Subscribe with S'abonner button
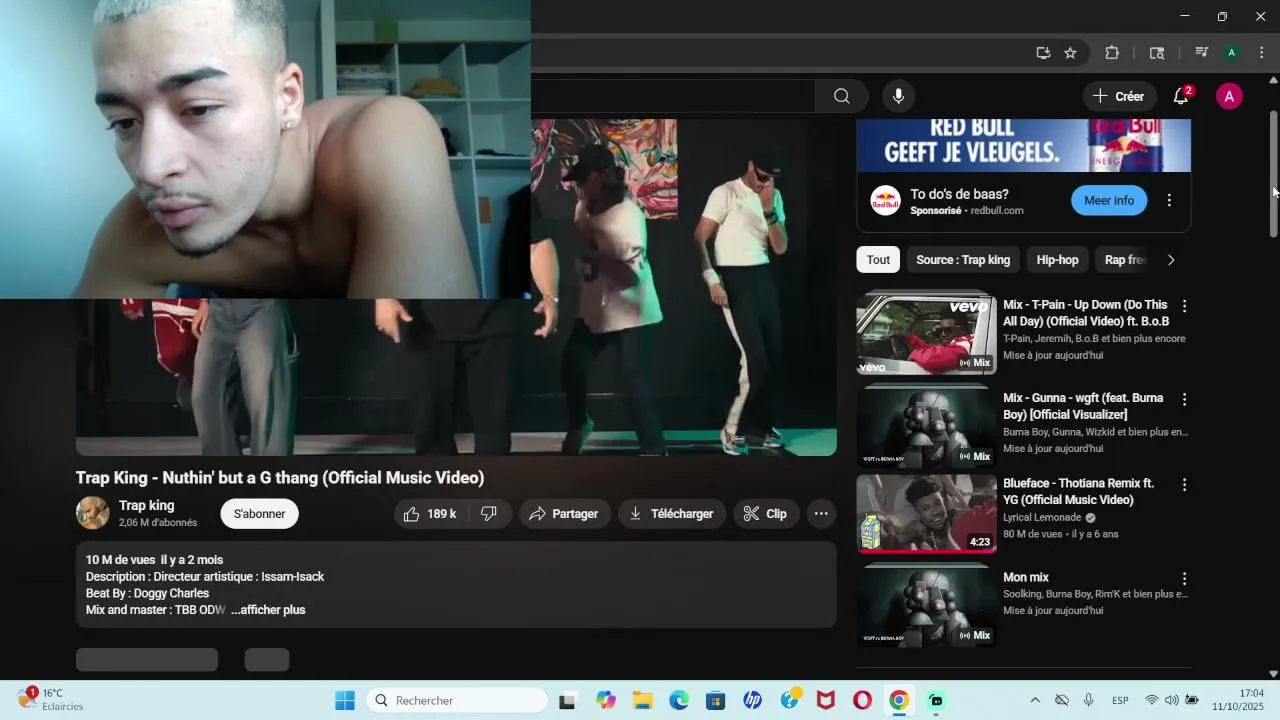This screenshot has width=1280, height=720. [259, 514]
